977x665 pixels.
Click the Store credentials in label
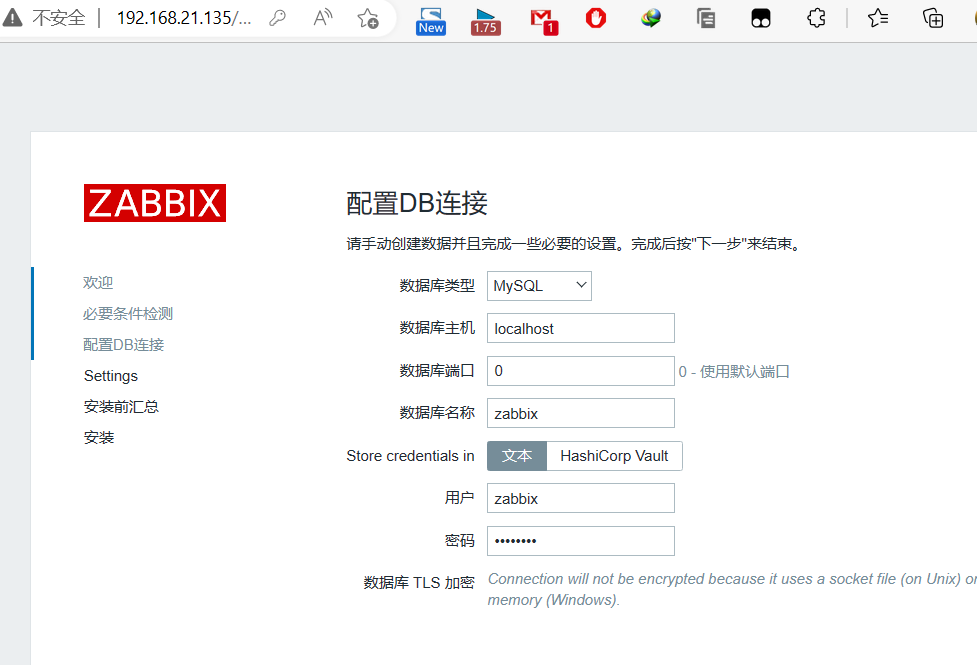pyautogui.click(x=411, y=456)
